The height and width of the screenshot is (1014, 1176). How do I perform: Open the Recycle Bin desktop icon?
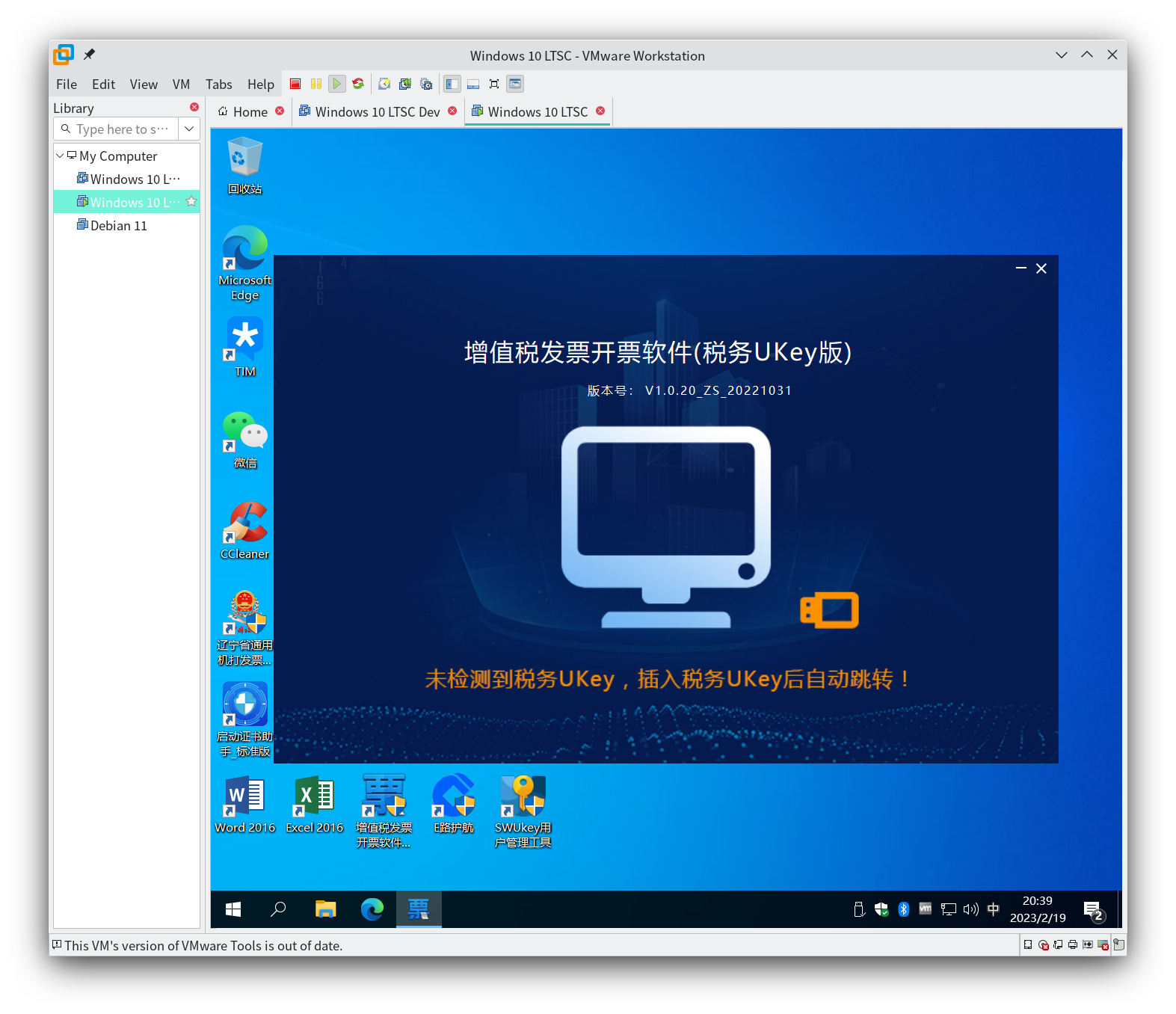coord(245,166)
